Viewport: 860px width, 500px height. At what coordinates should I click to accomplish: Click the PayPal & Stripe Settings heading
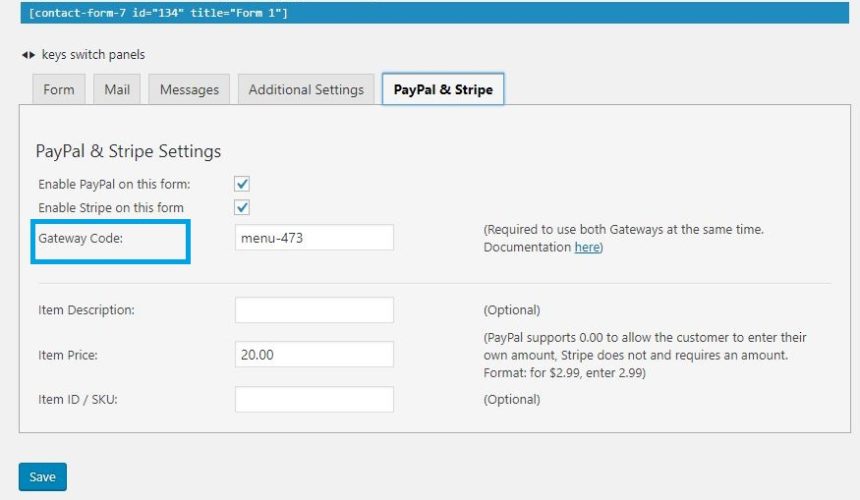(x=128, y=151)
